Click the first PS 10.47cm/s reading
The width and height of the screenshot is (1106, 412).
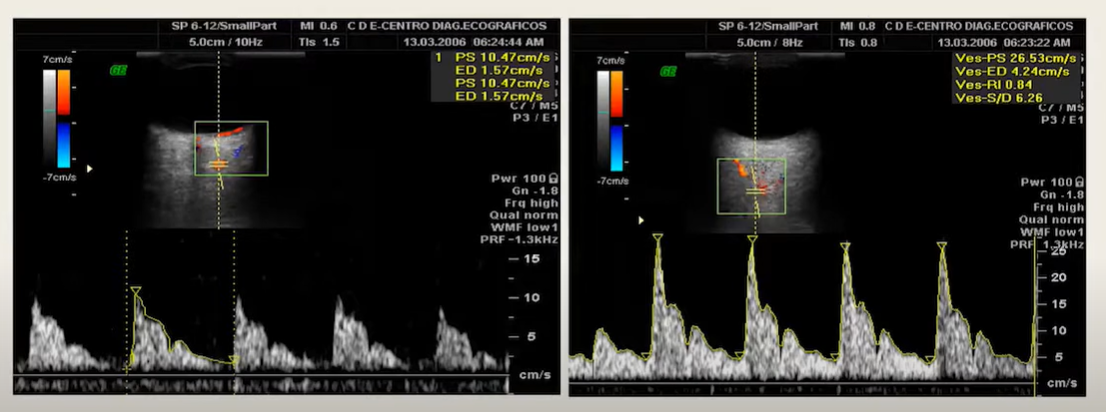pyautogui.click(x=477, y=59)
